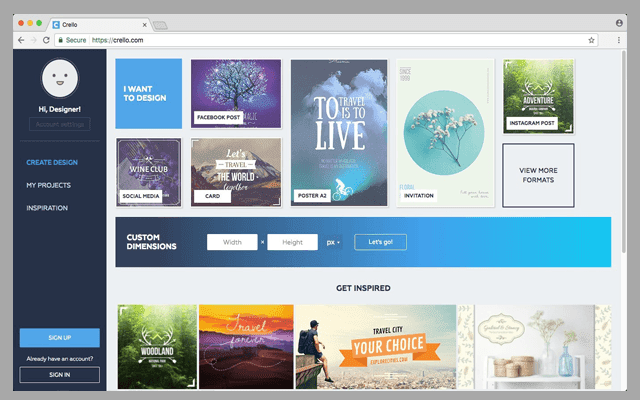
Task: Go to My Projects in sidebar
Action: 49,185
